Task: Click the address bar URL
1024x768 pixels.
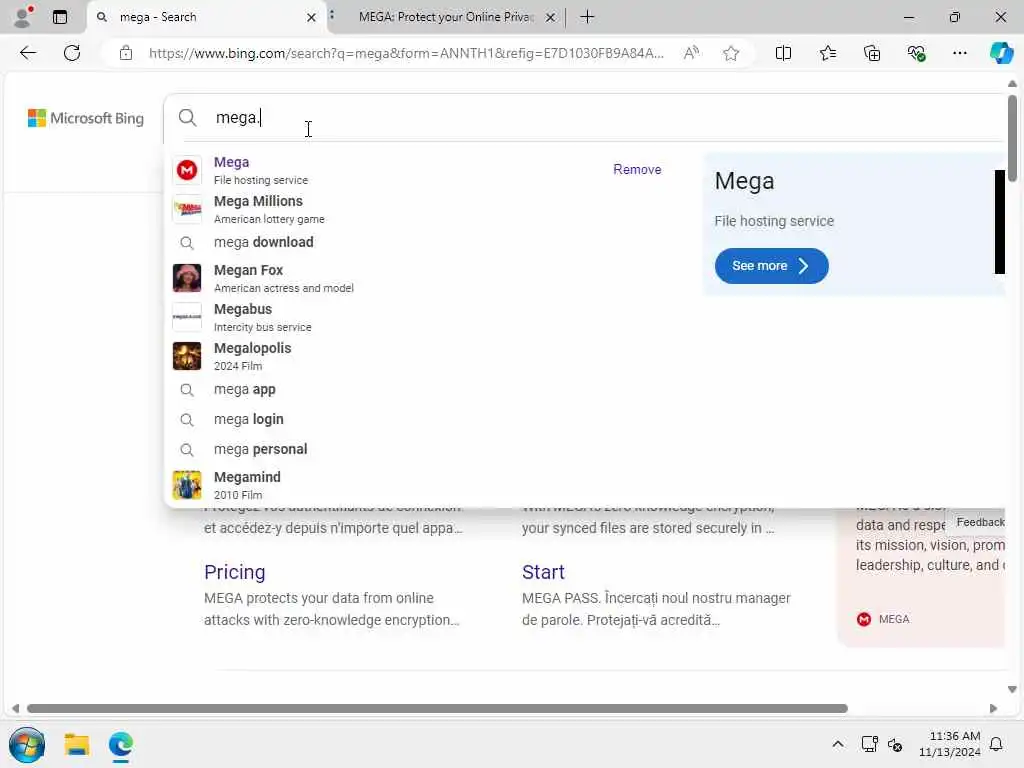Action: tap(406, 53)
